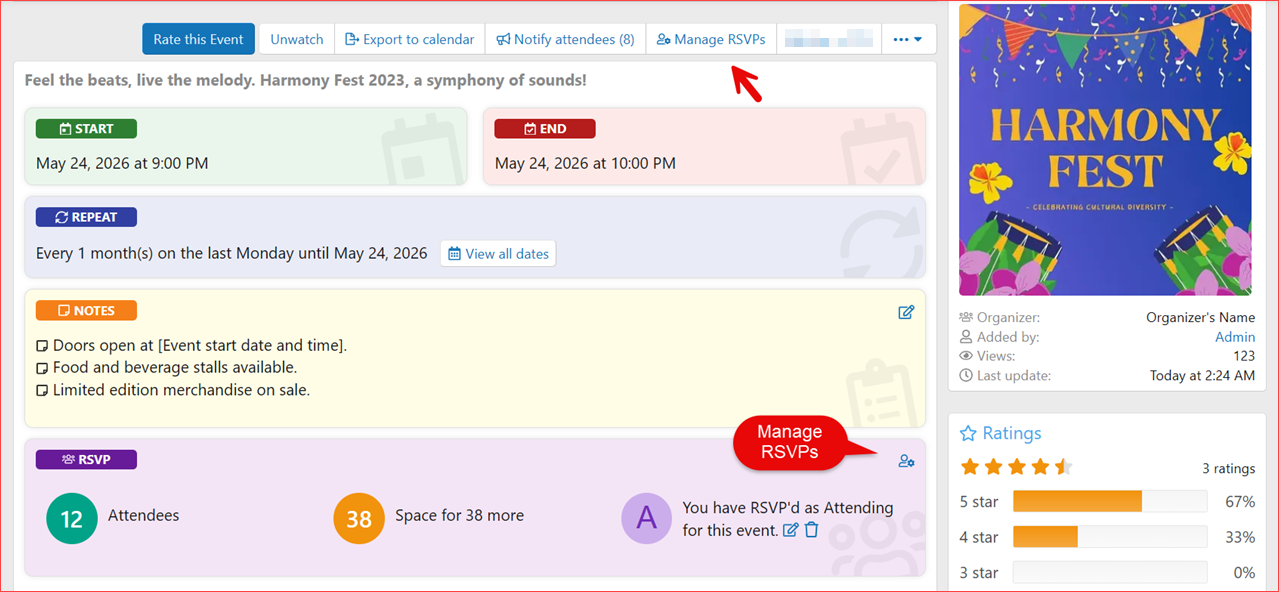
Task: Click the 3 star rating bar
Action: 1110,573
